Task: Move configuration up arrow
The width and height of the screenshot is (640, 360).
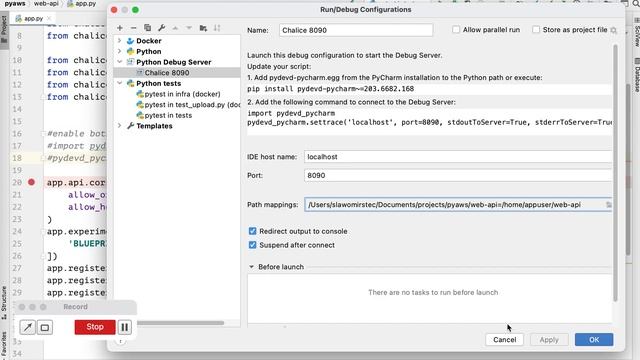Action: (175, 28)
